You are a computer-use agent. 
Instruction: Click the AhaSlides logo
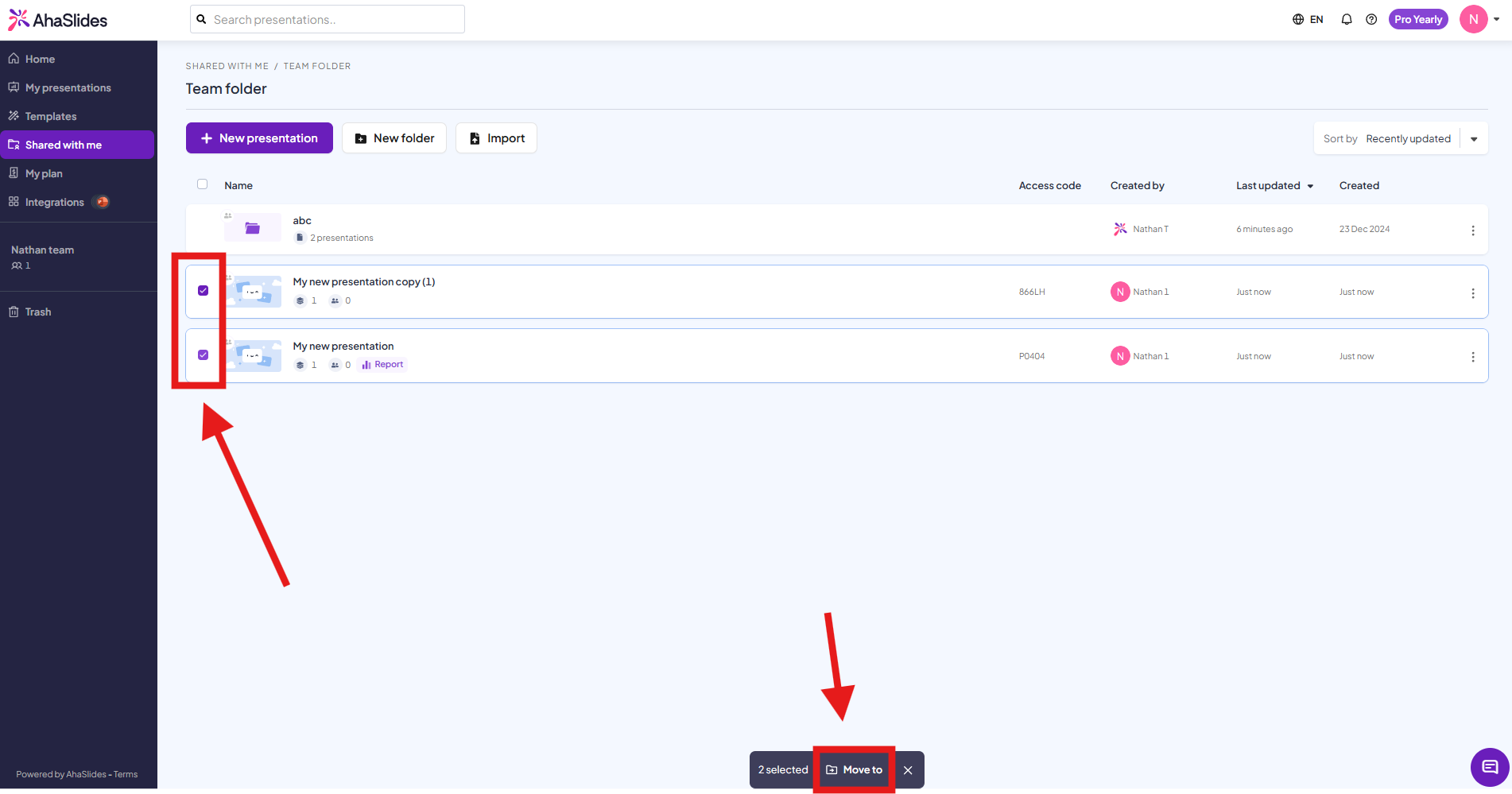(58, 20)
